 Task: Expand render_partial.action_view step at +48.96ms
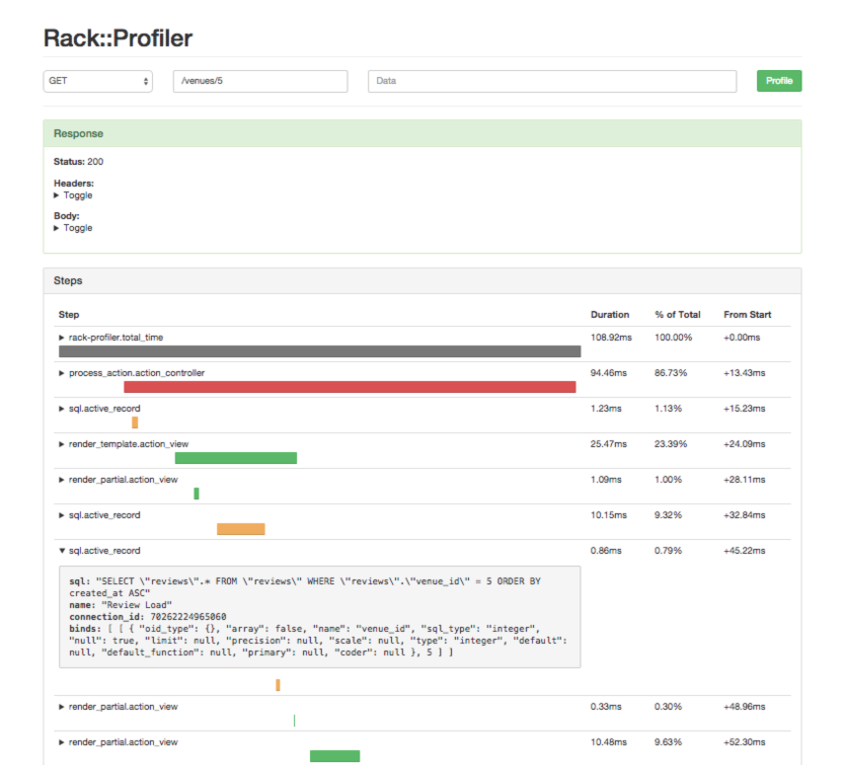click(x=118, y=706)
